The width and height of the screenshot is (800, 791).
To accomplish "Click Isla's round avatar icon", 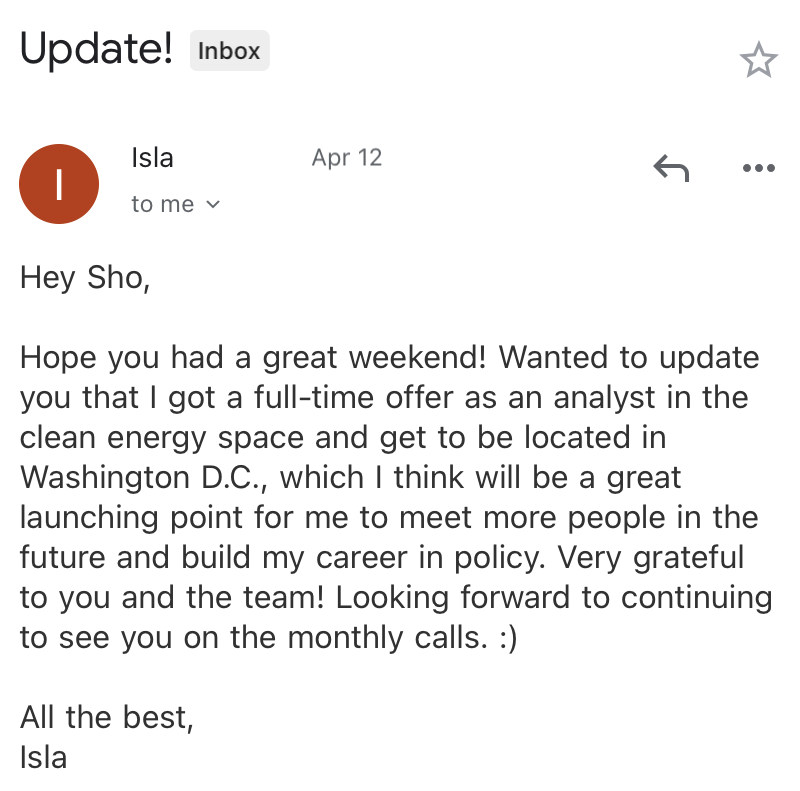I will tap(59, 184).
